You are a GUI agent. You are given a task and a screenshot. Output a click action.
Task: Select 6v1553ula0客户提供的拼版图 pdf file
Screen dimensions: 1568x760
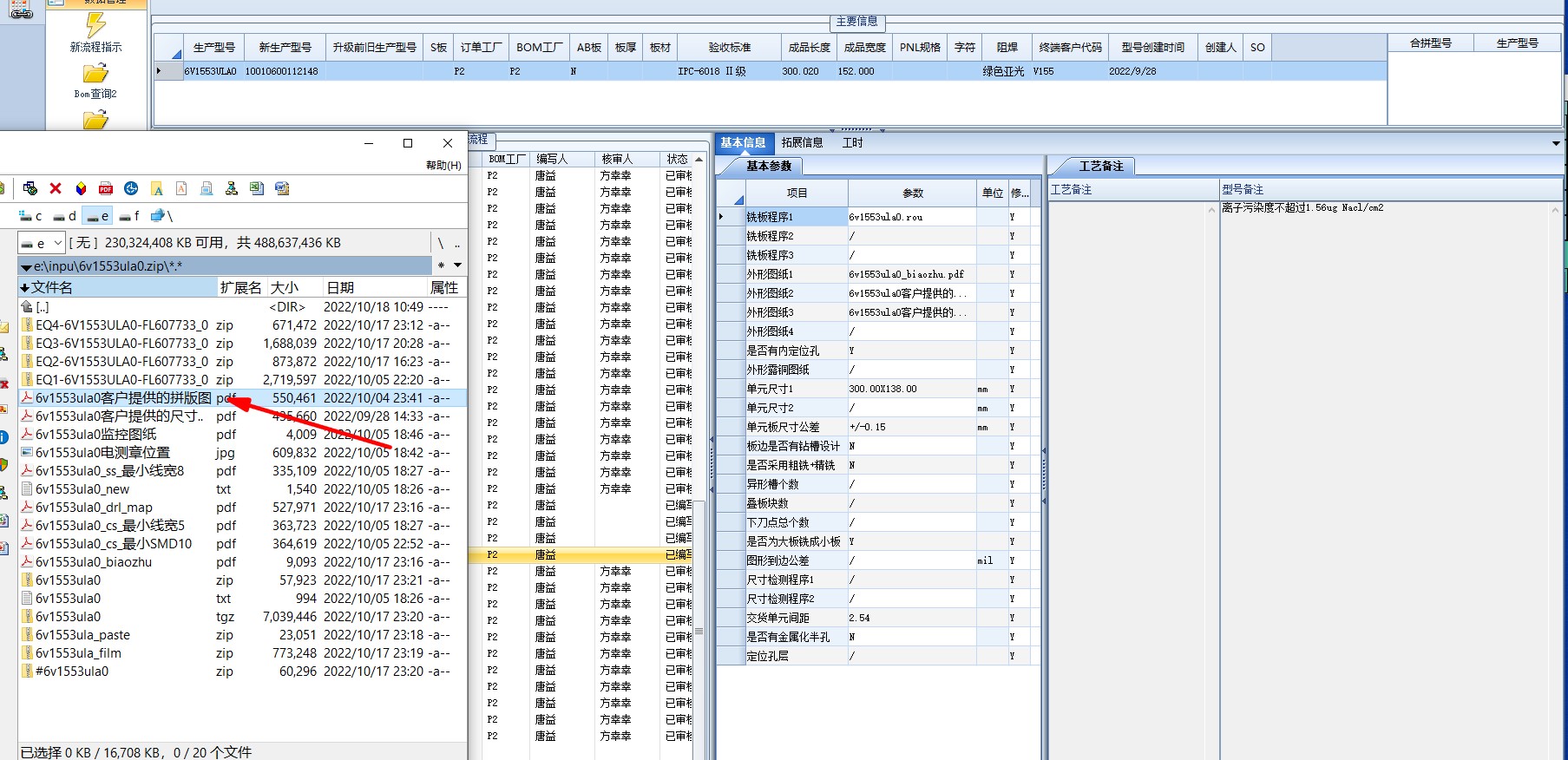pyautogui.click(x=124, y=398)
